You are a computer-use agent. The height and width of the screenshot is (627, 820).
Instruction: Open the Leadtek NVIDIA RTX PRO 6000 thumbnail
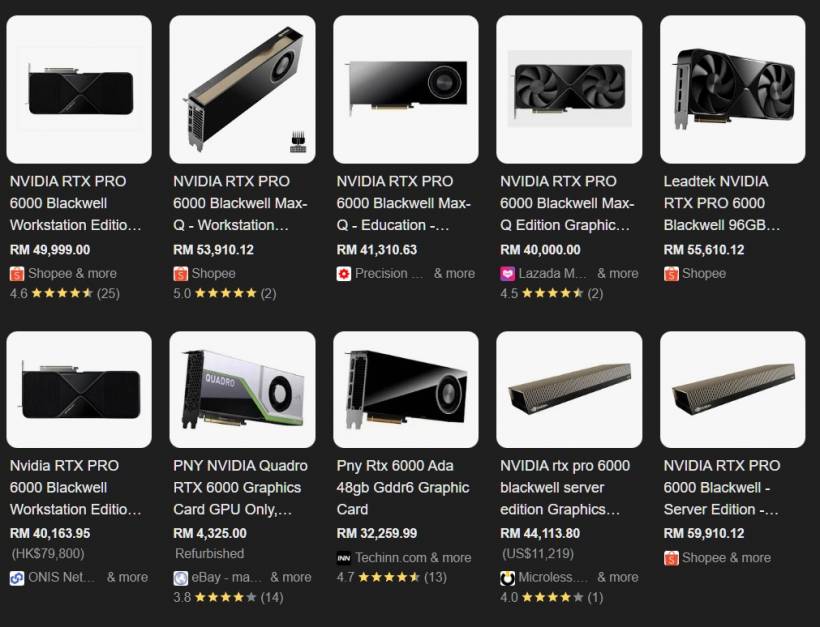[733, 89]
